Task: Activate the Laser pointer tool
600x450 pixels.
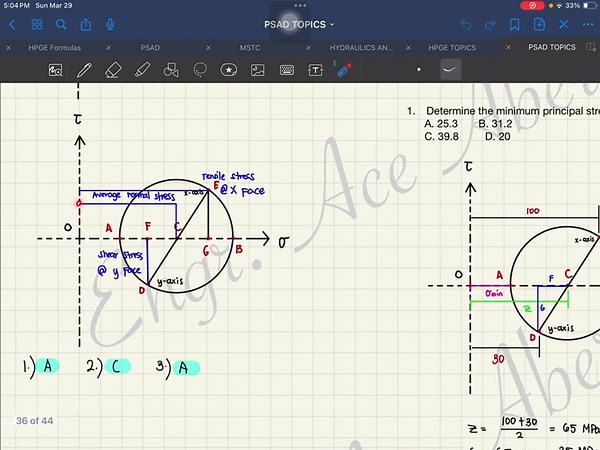Action: (x=343, y=69)
